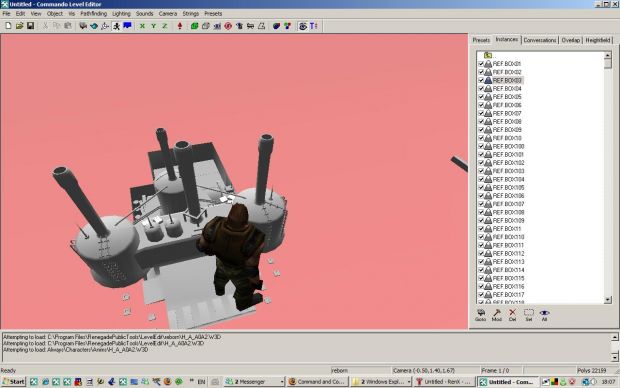Uncheck the REF BOX05 instance checkbox

click(x=481, y=97)
